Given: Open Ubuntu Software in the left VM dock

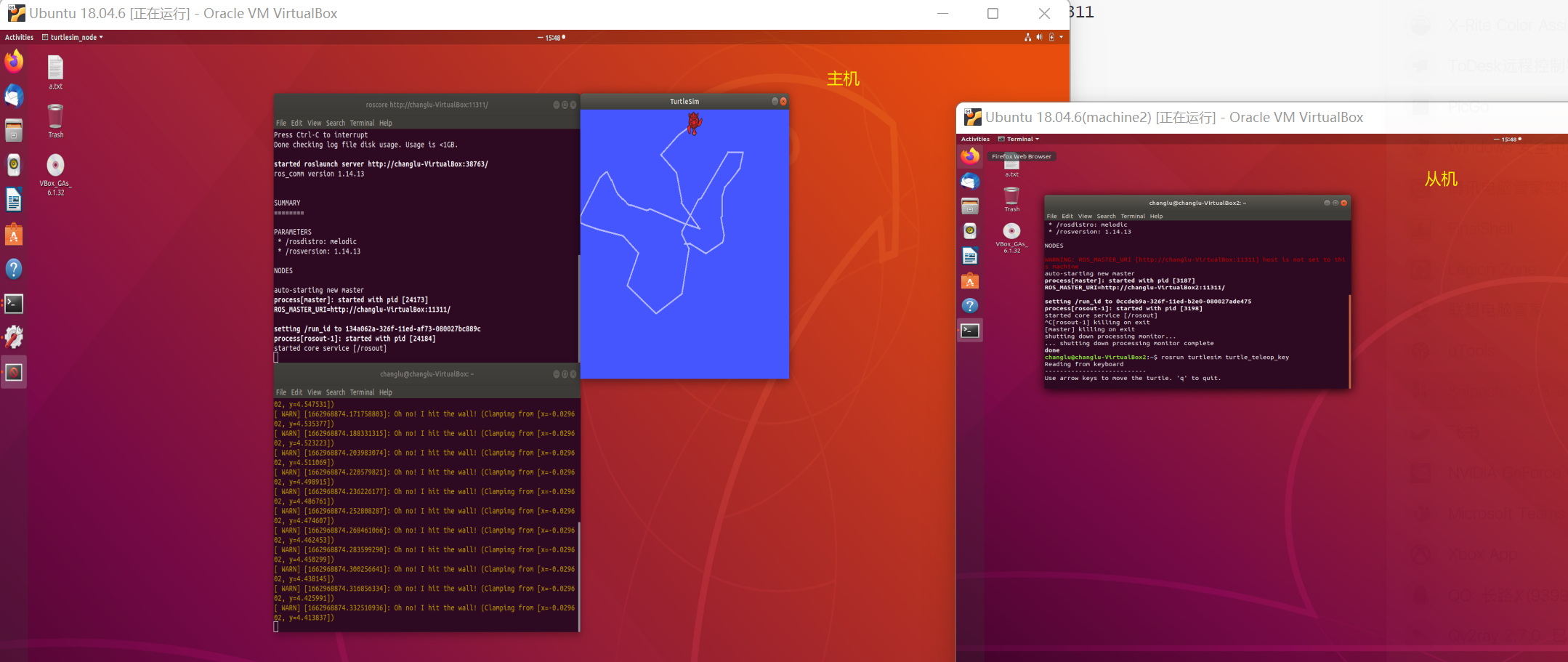Looking at the screenshot, I should click(x=14, y=234).
